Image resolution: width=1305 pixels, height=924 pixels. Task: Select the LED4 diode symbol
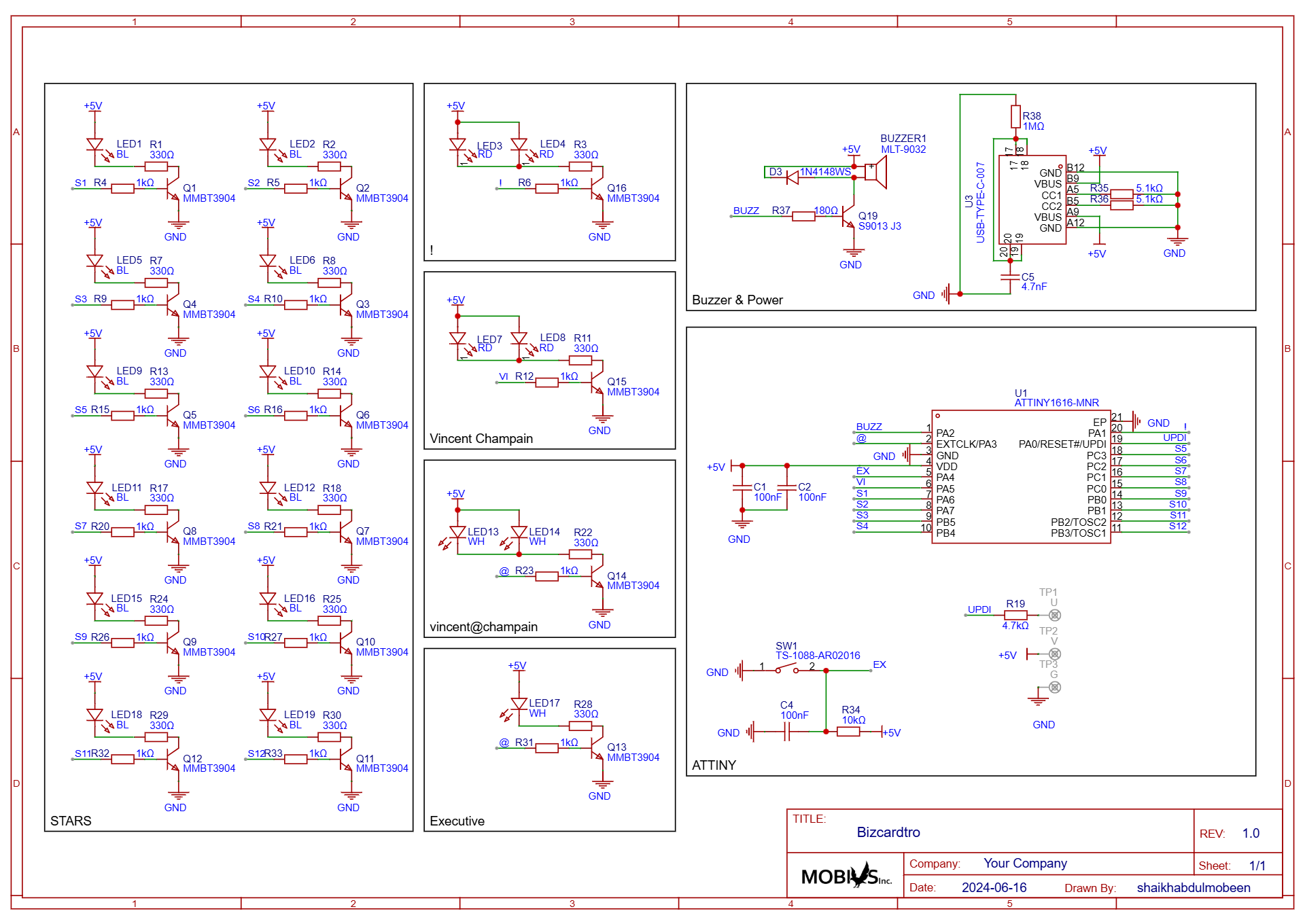[x=519, y=145]
